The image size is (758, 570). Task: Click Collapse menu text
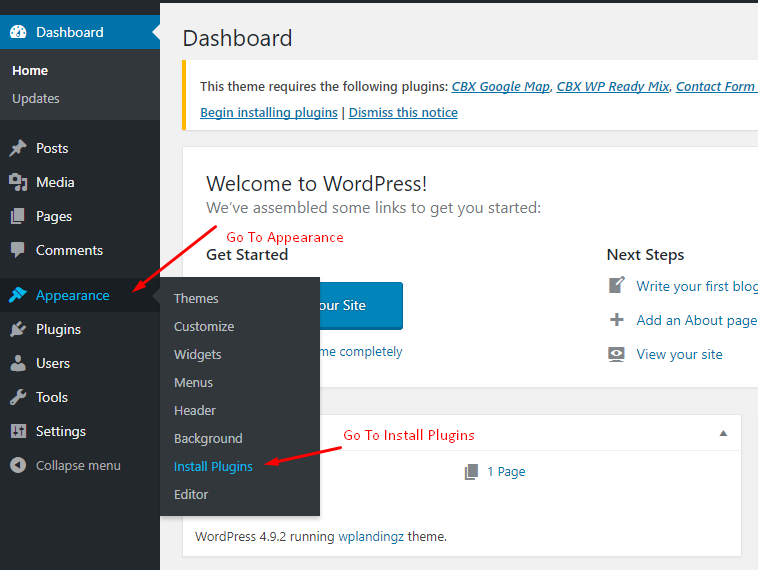coord(78,466)
